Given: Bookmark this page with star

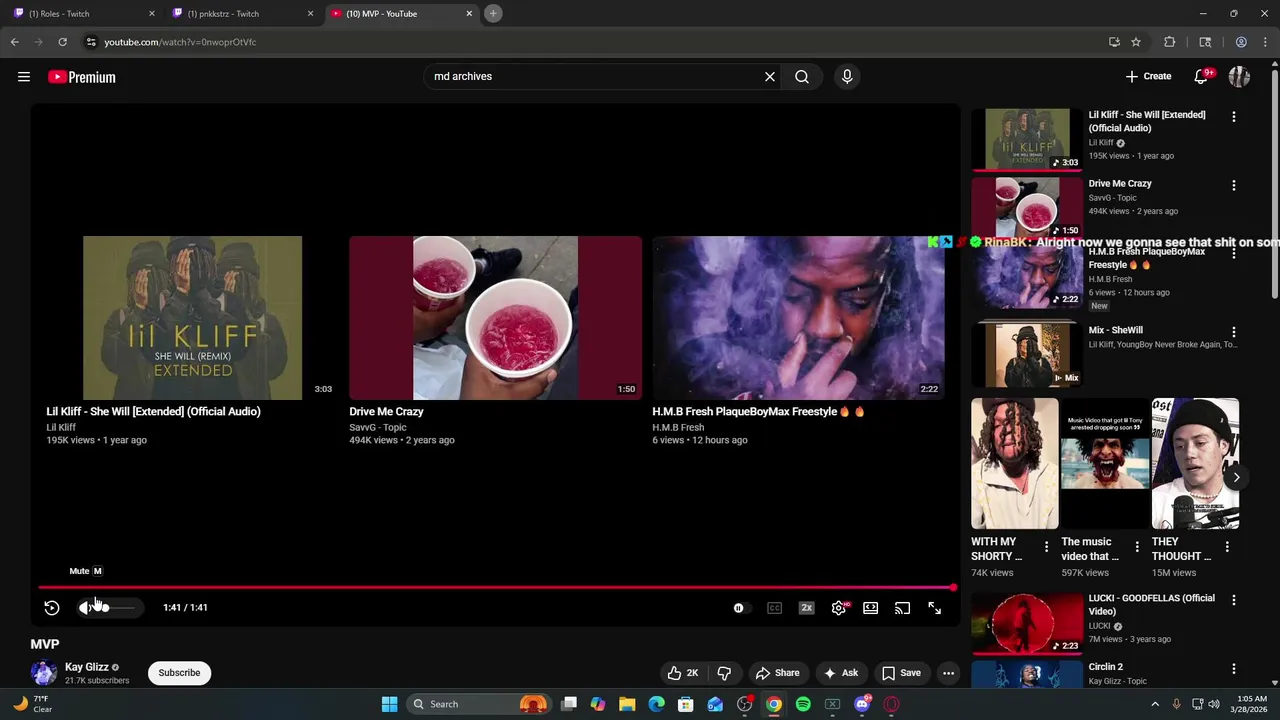Looking at the screenshot, I should (1136, 42).
